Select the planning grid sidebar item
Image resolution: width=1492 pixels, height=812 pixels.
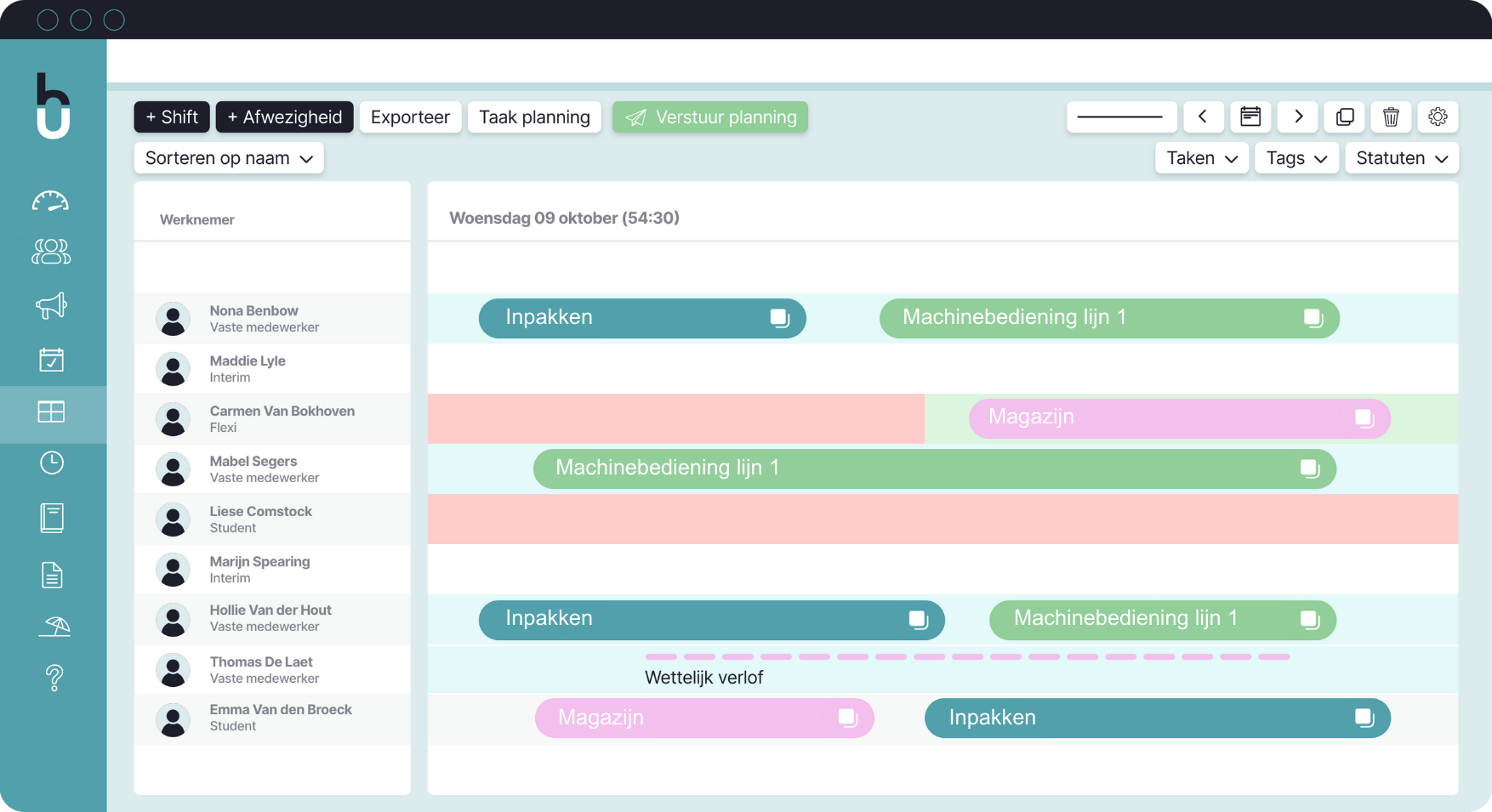[x=52, y=412]
